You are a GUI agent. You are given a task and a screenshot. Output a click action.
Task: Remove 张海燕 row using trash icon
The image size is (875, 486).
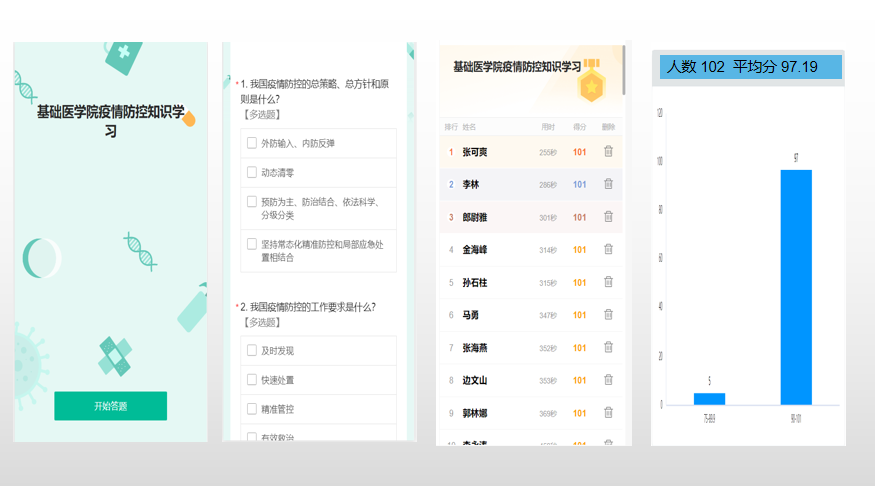click(x=608, y=348)
